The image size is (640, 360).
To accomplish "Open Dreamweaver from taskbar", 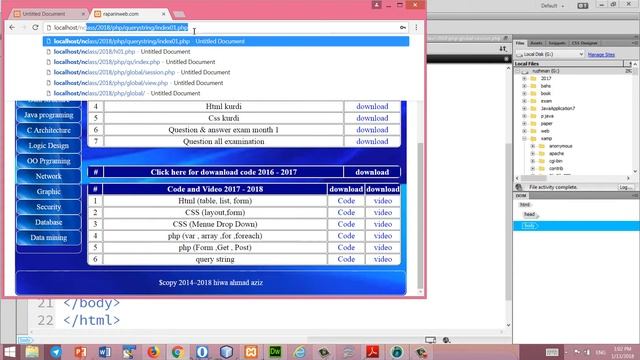I will [x=275, y=352].
